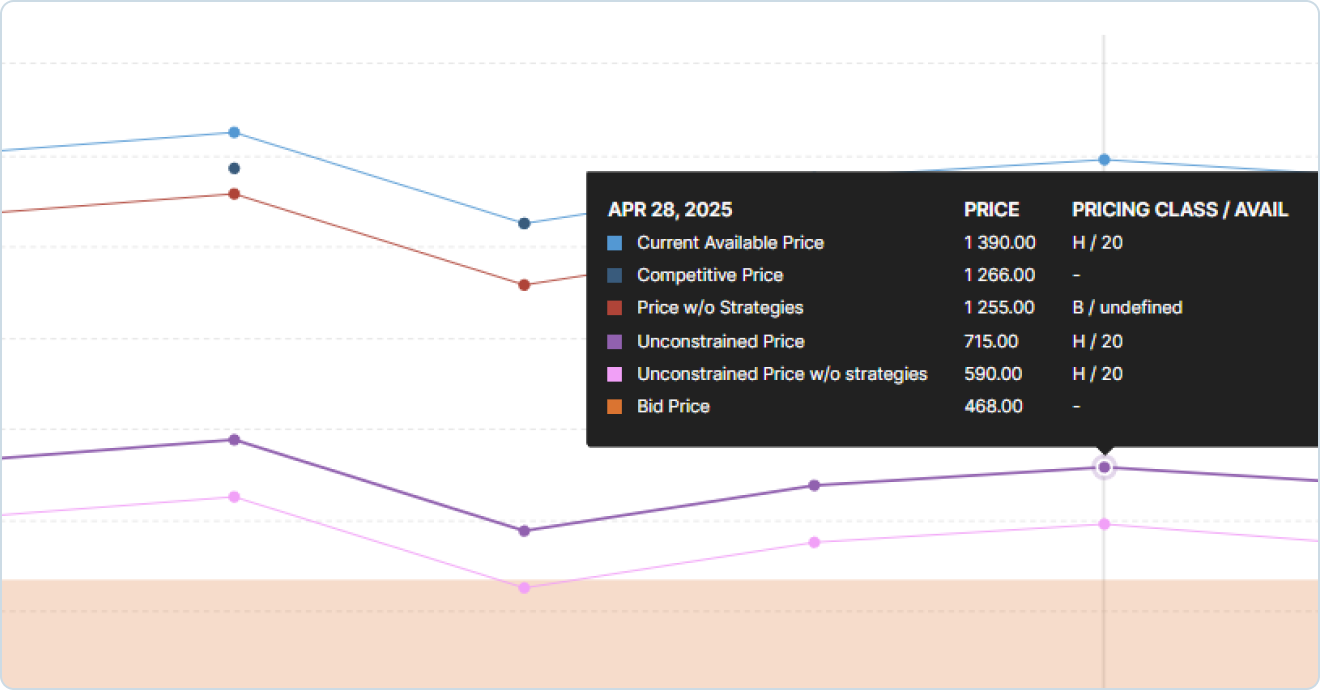Click the red Price w/o Strategies swatch
The height and width of the screenshot is (690, 1320).
[615, 308]
